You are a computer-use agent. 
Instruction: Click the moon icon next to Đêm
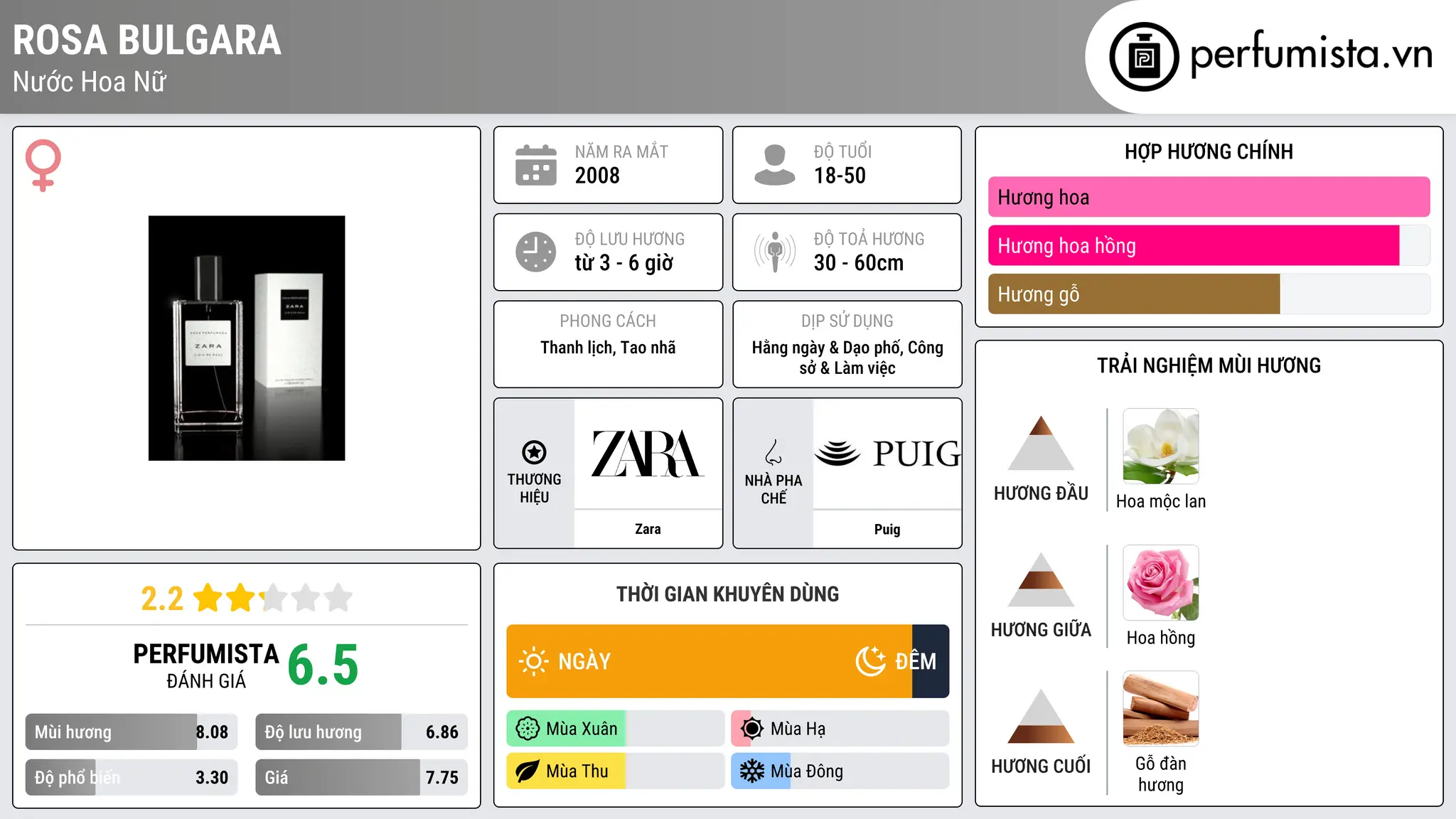coord(871,661)
